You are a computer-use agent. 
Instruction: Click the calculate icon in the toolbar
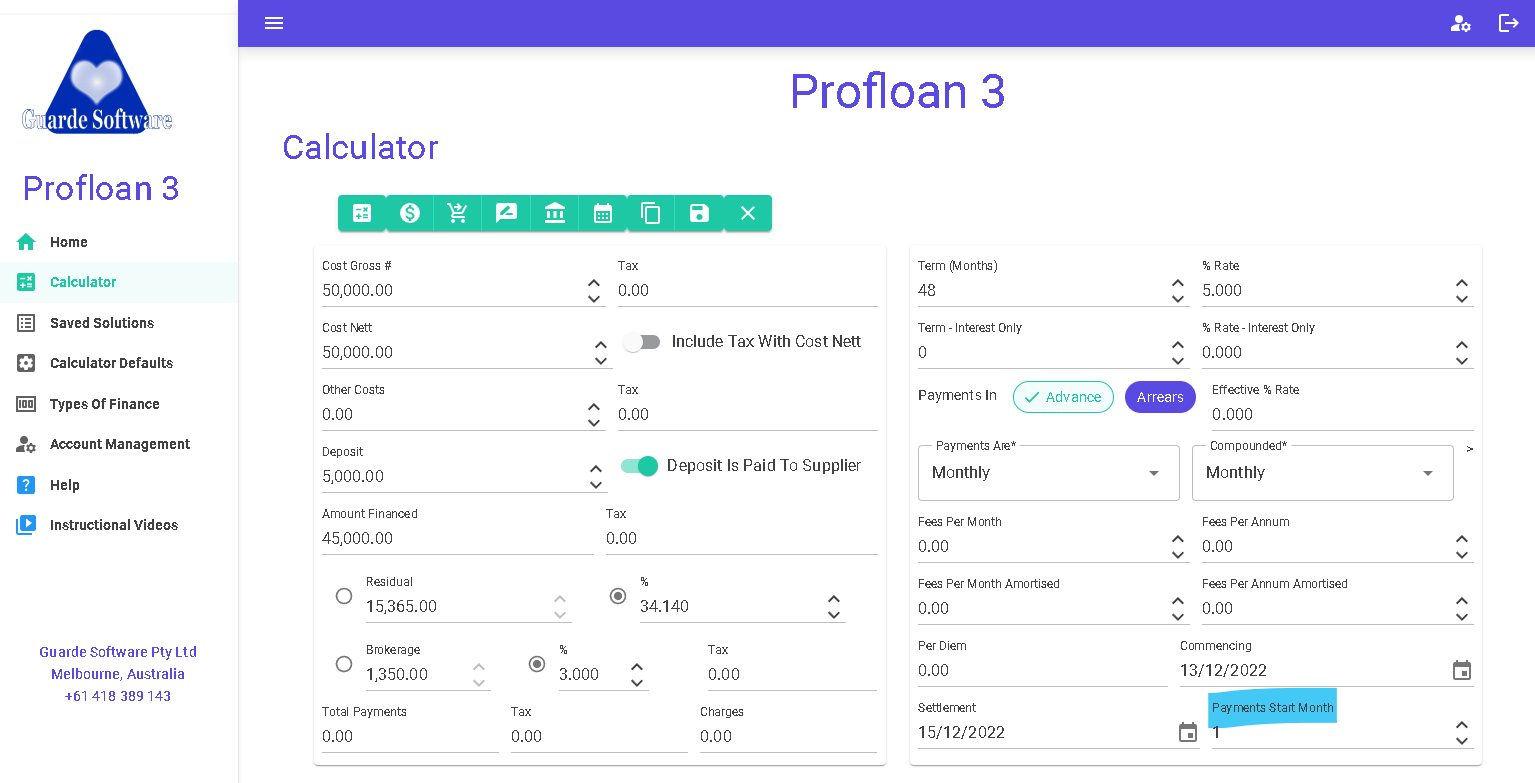pos(362,213)
